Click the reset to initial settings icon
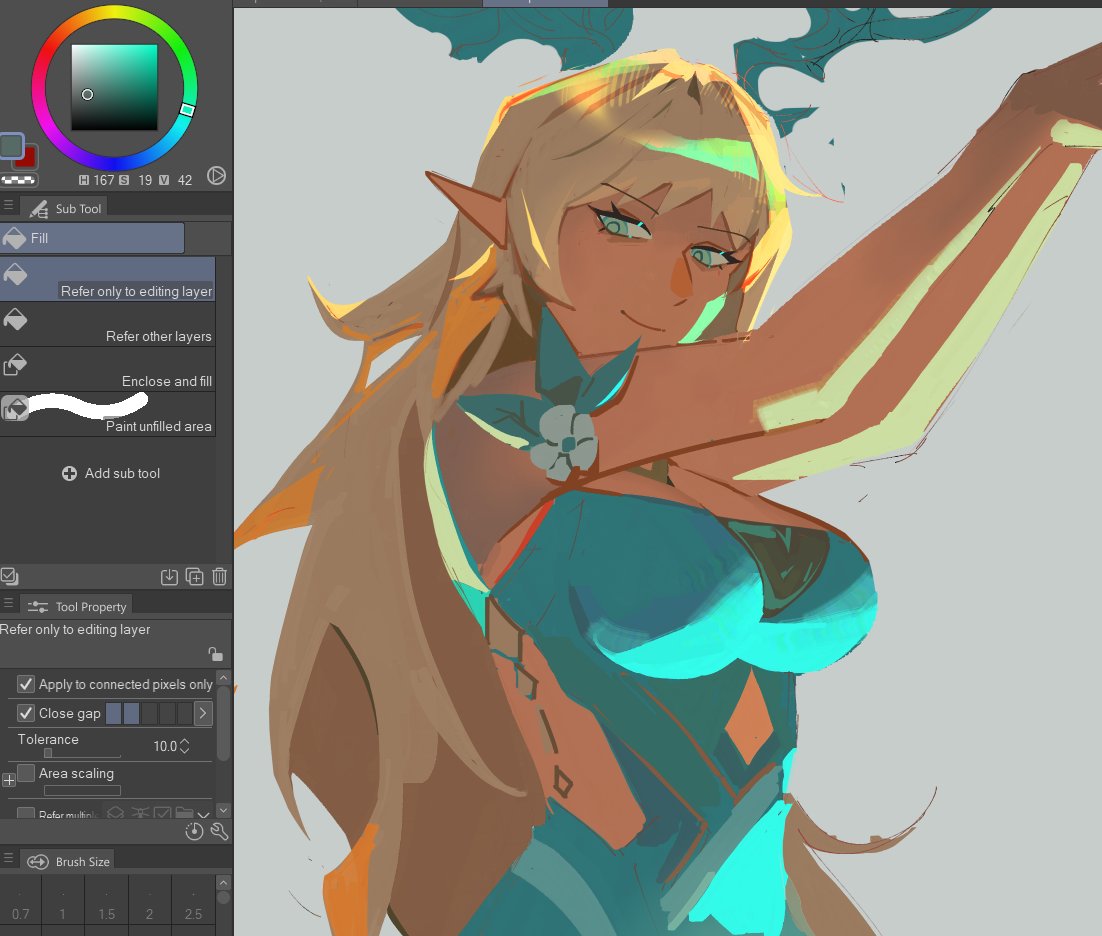 (194, 832)
